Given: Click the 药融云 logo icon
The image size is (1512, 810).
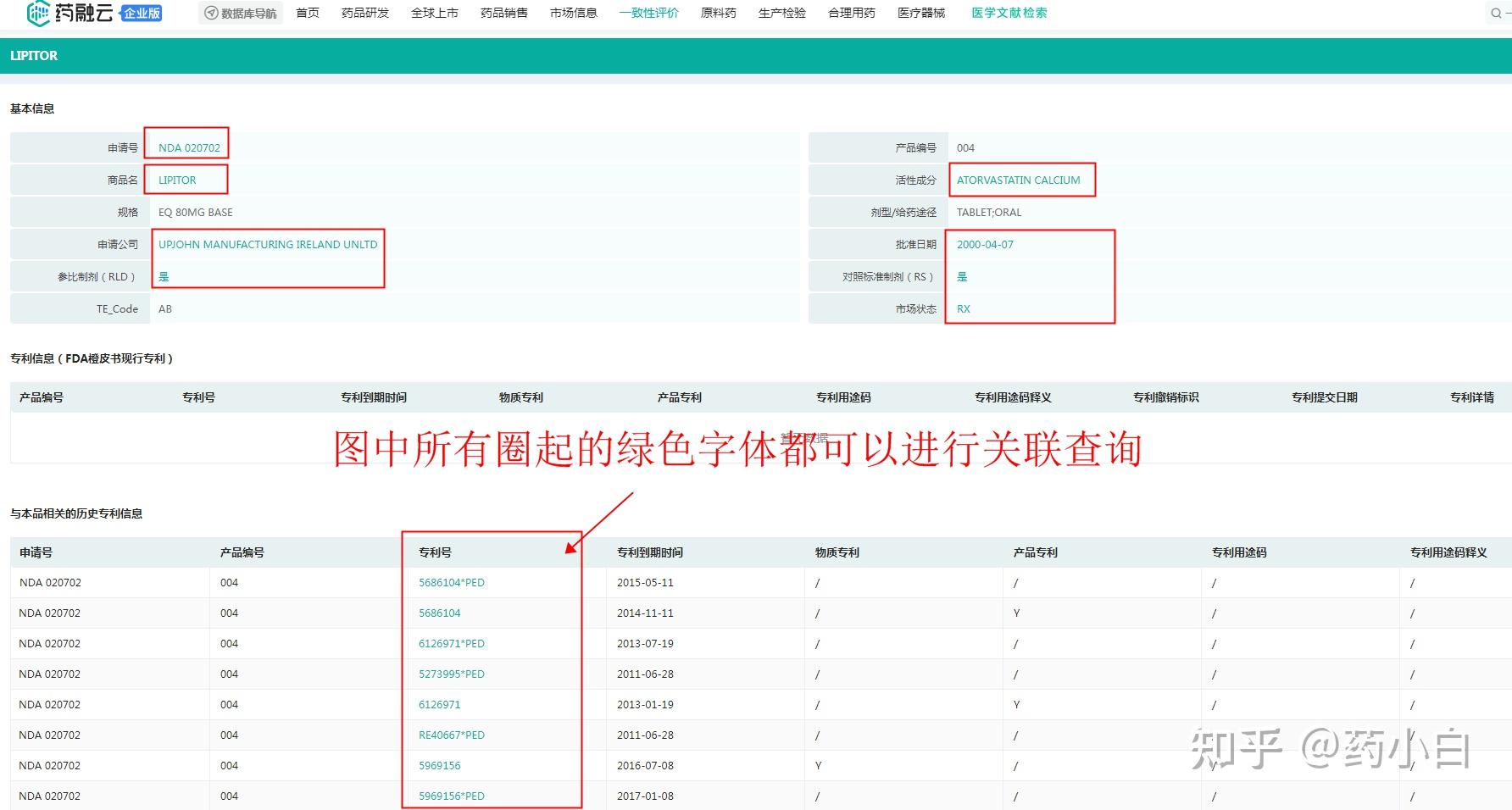Looking at the screenshot, I should tap(37, 12).
